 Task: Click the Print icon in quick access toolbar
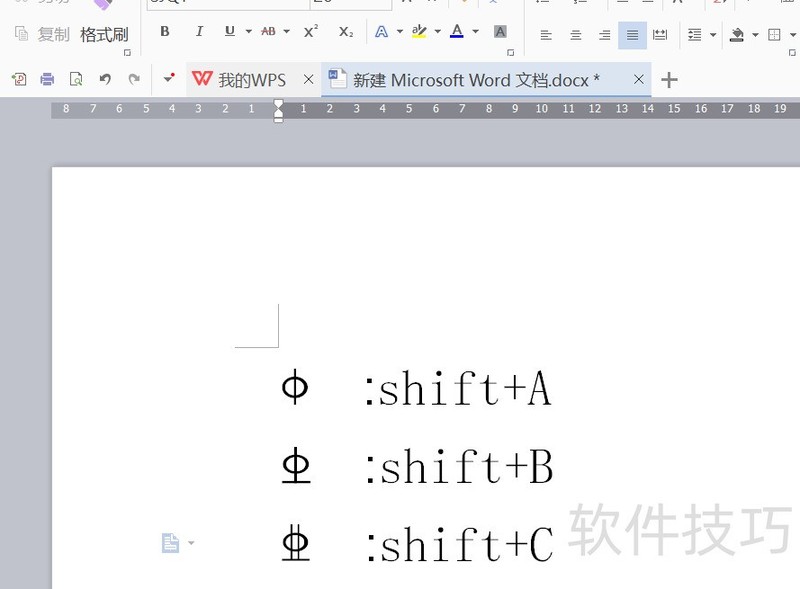pos(46,79)
